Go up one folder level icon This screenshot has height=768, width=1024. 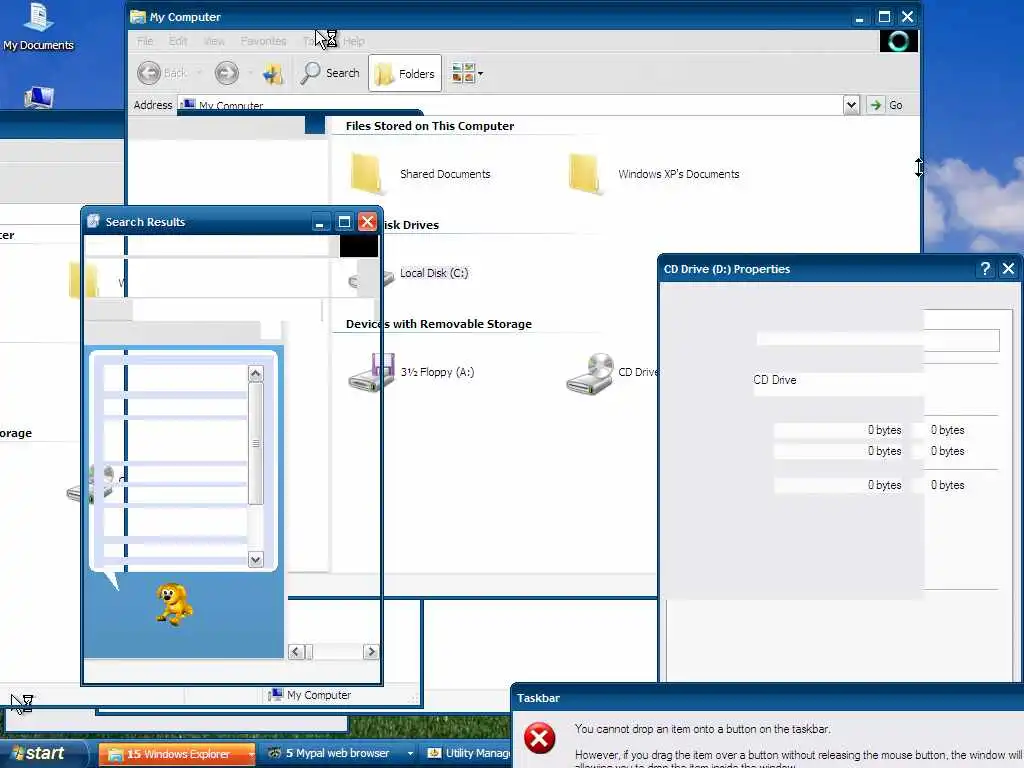pyautogui.click(x=273, y=73)
